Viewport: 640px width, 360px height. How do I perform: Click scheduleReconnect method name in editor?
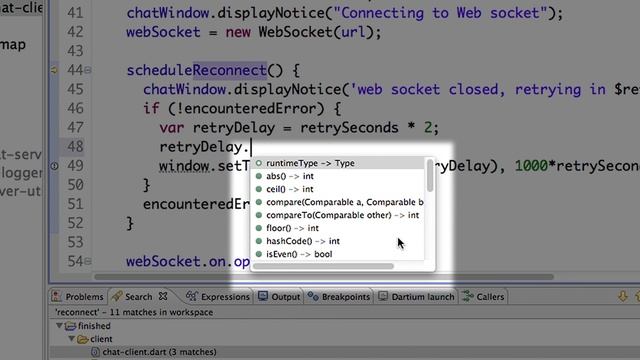(197, 70)
